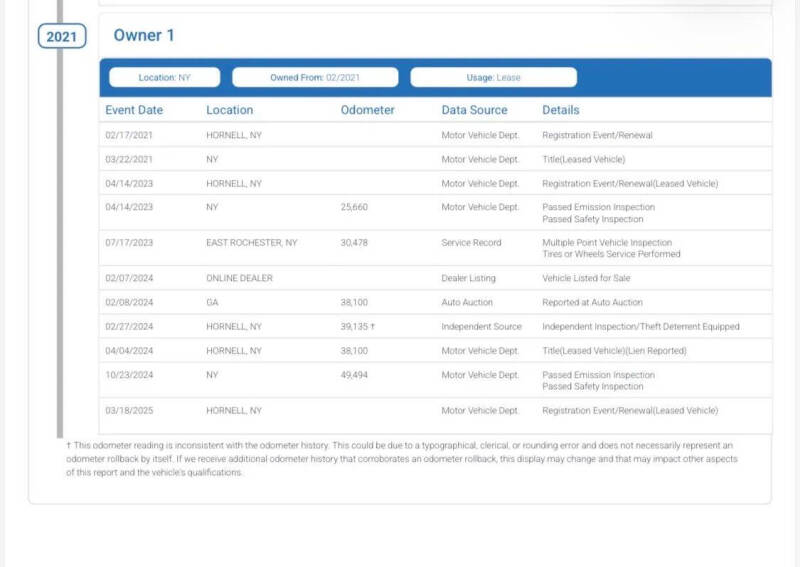Screen dimensions: 800x567
Task: Click the EAST ROCHESTER, NY location cell
Action: [251, 243]
